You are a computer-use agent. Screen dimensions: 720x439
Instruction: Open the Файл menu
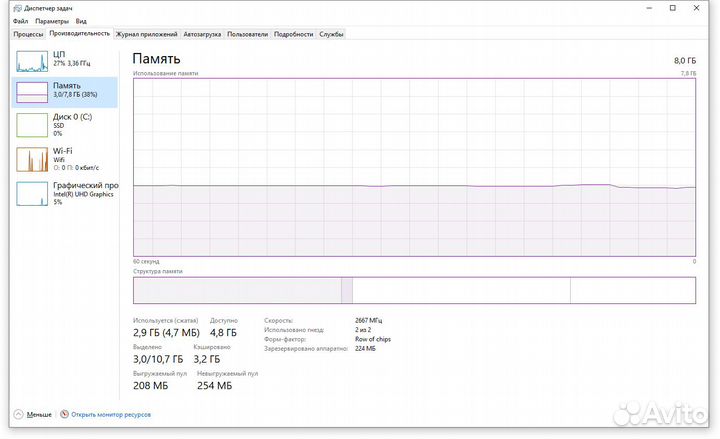pyautogui.click(x=20, y=20)
